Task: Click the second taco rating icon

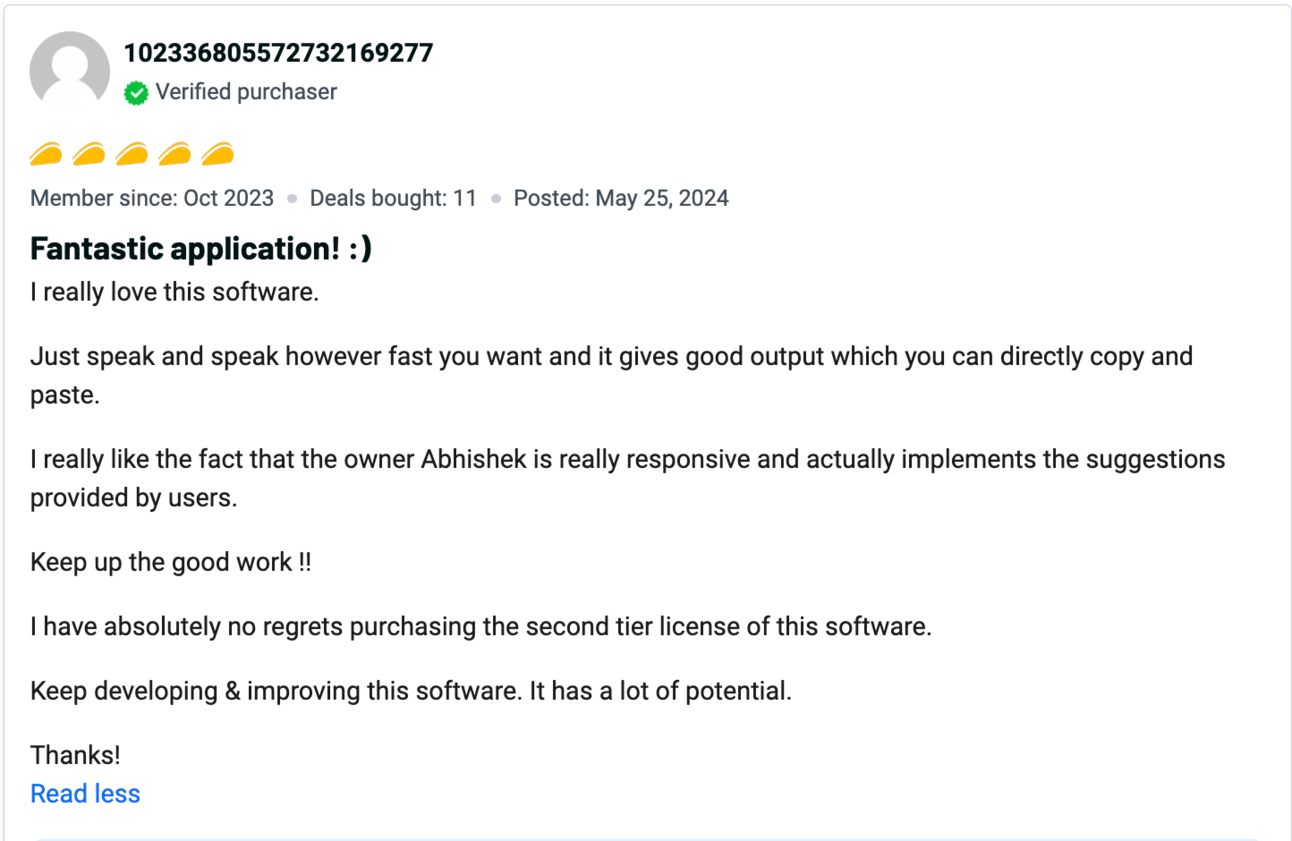Action: [x=89, y=153]
